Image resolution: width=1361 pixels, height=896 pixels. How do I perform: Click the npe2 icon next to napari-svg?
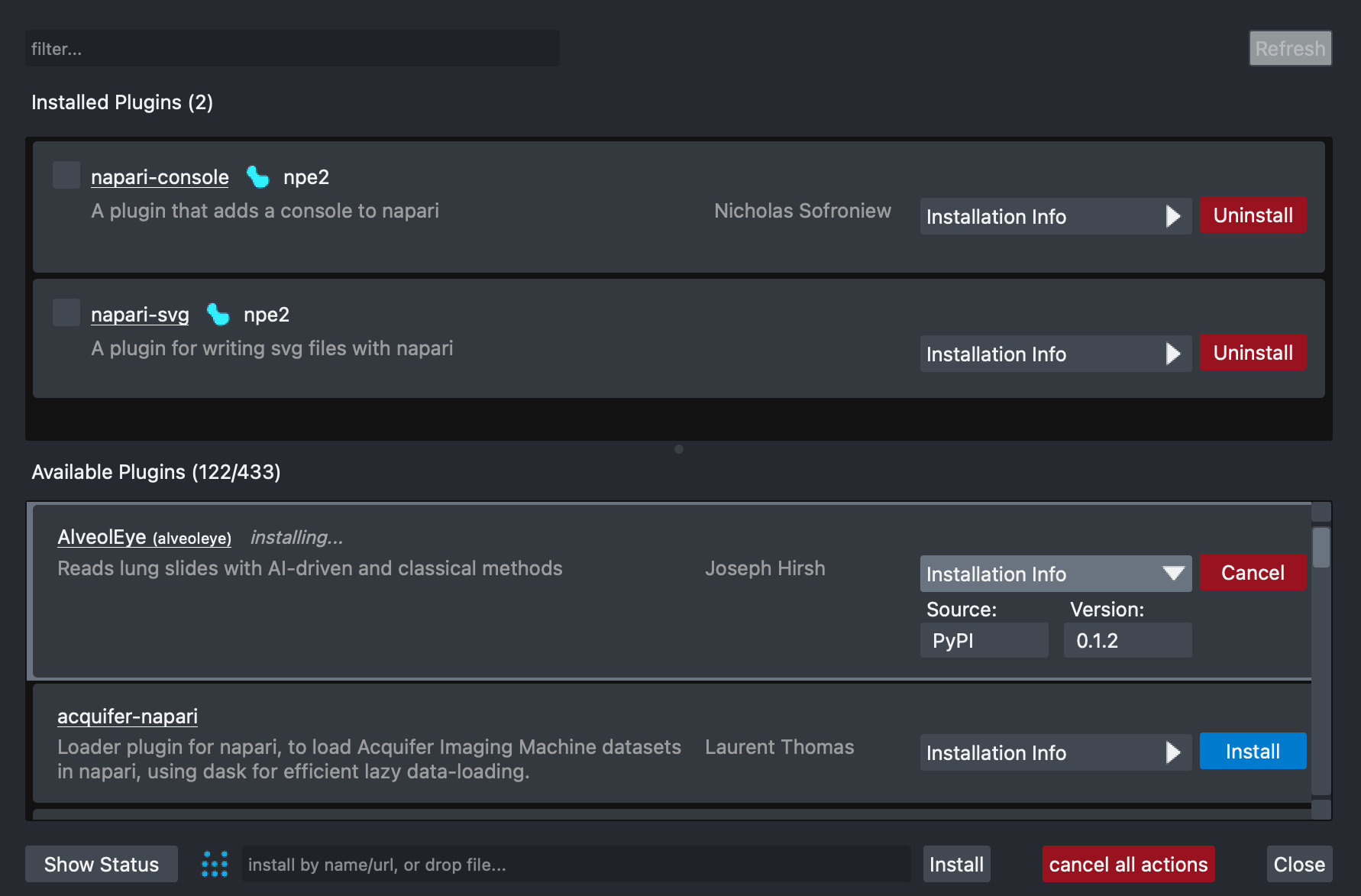218,314
